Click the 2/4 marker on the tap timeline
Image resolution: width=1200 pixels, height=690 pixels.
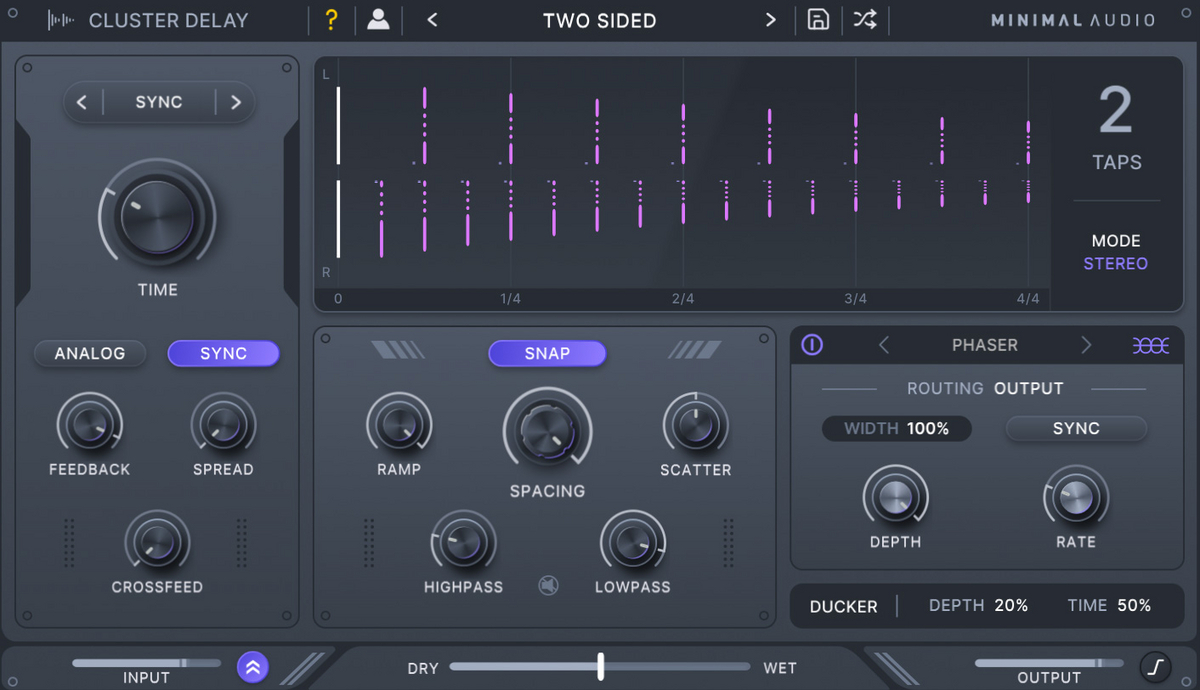point(683,299)
